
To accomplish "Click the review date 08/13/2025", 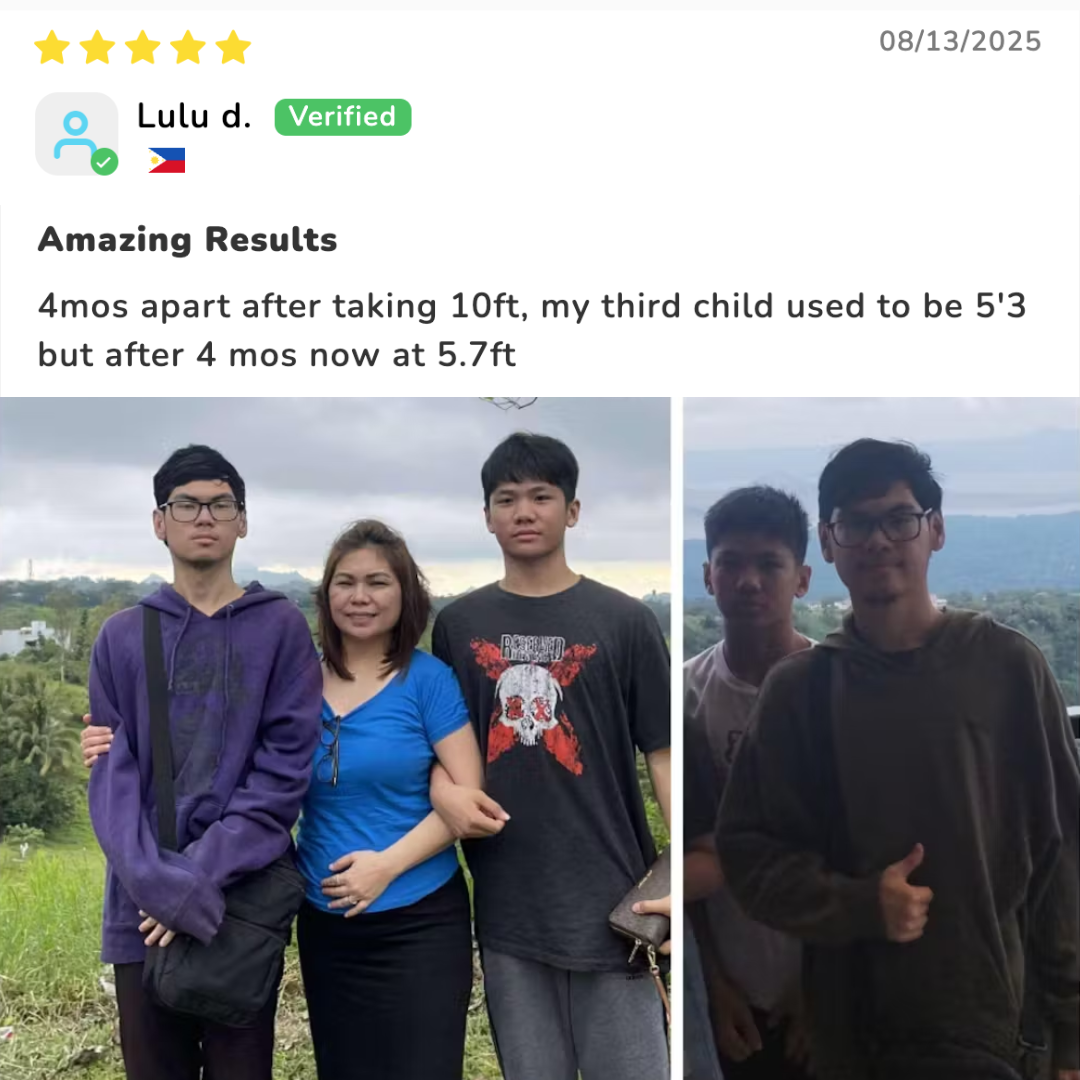I will coord(960,41).
